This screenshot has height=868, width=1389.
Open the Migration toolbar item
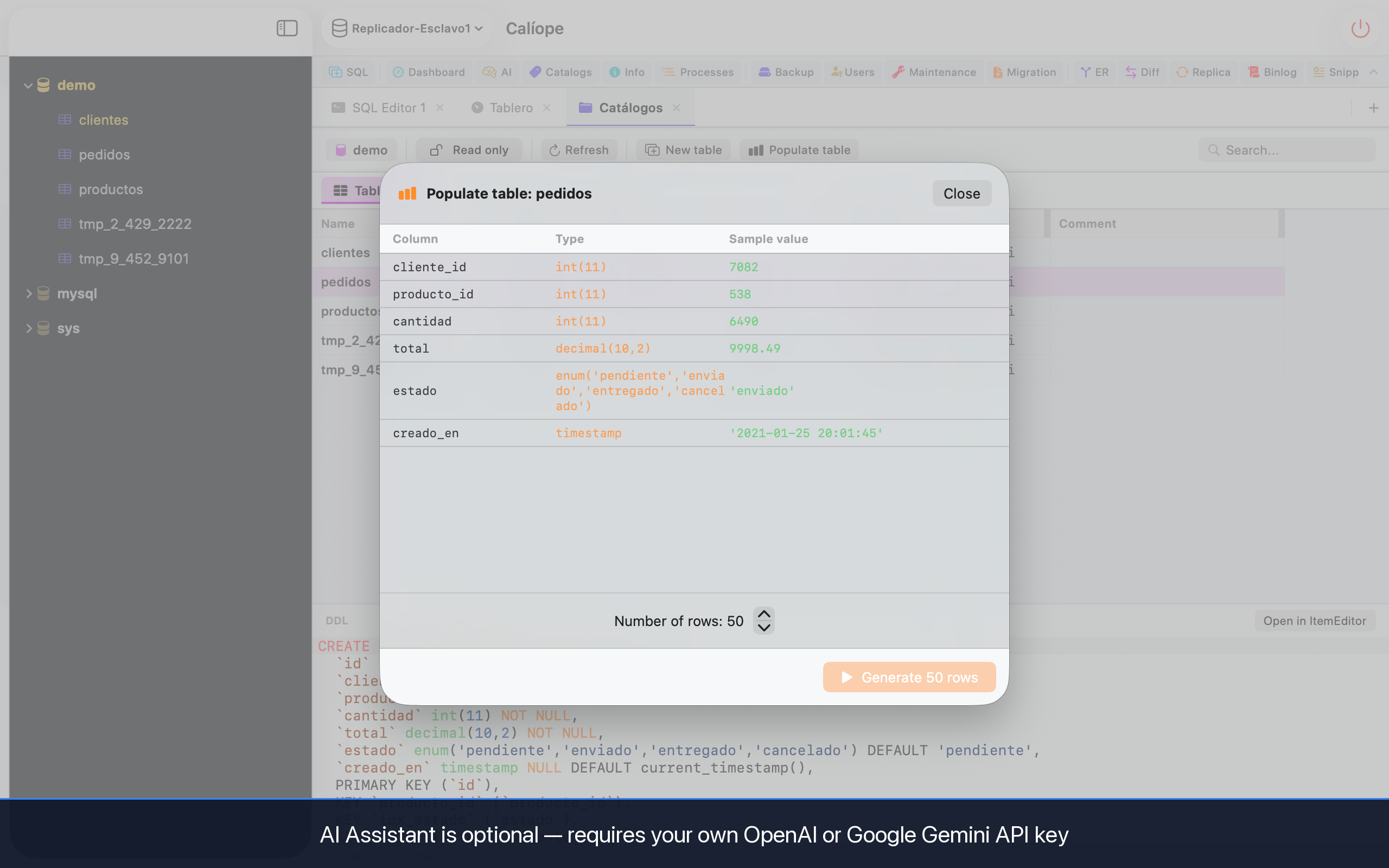point(1024,72)
